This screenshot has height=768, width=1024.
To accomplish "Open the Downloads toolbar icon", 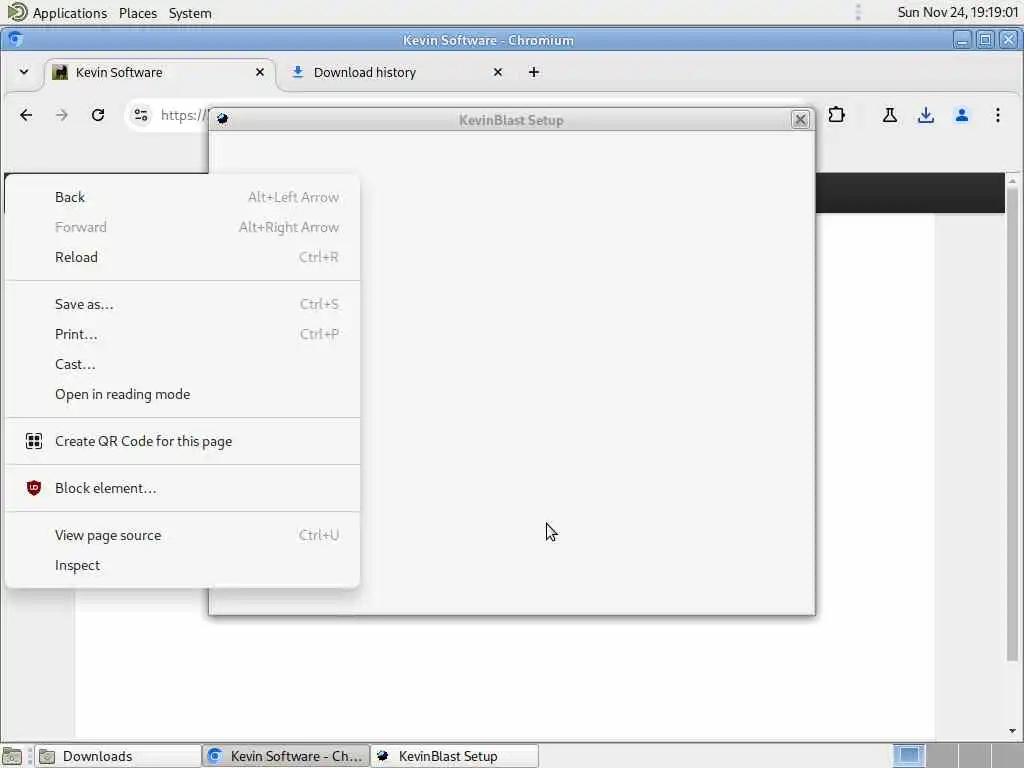I will 925,116.
